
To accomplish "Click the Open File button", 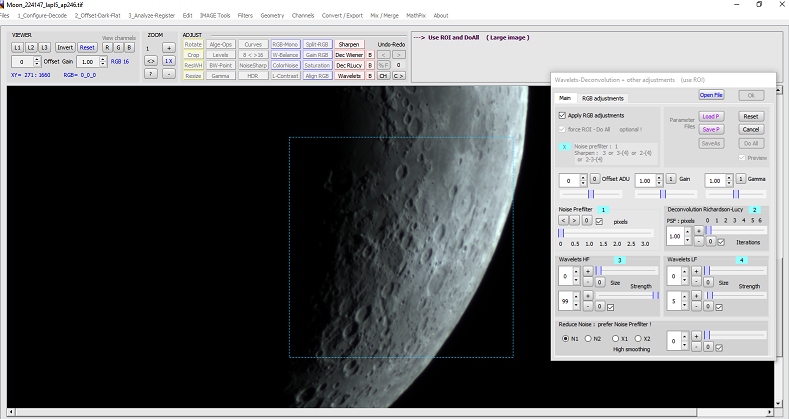I will click(711, 95).
